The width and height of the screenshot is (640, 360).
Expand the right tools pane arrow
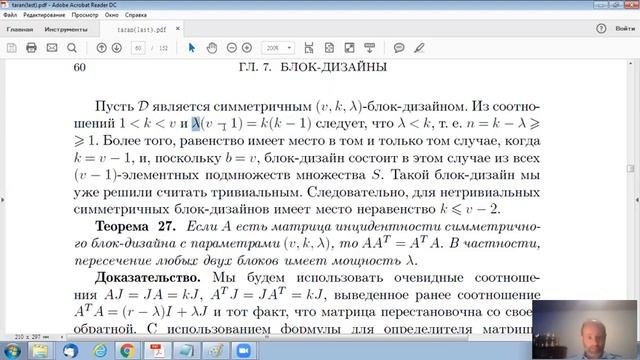(638, 200)
